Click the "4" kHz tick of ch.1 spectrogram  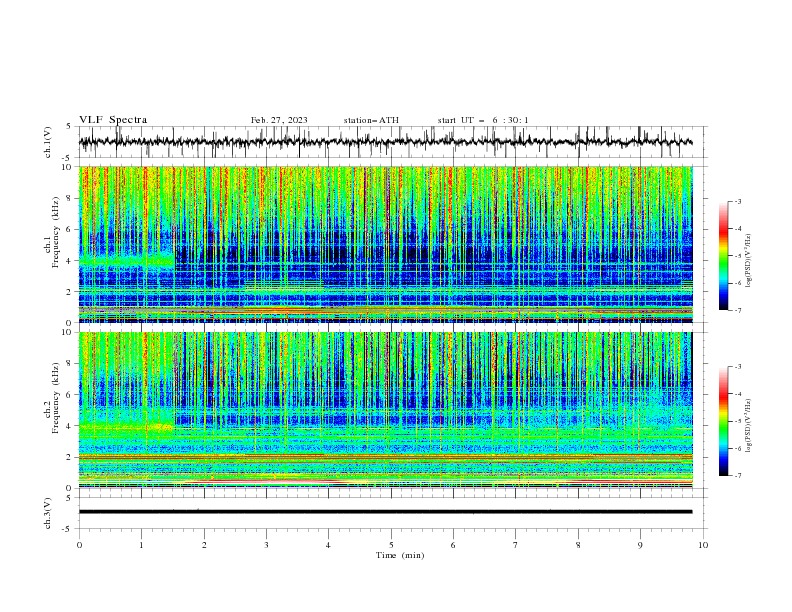point(68,261)
